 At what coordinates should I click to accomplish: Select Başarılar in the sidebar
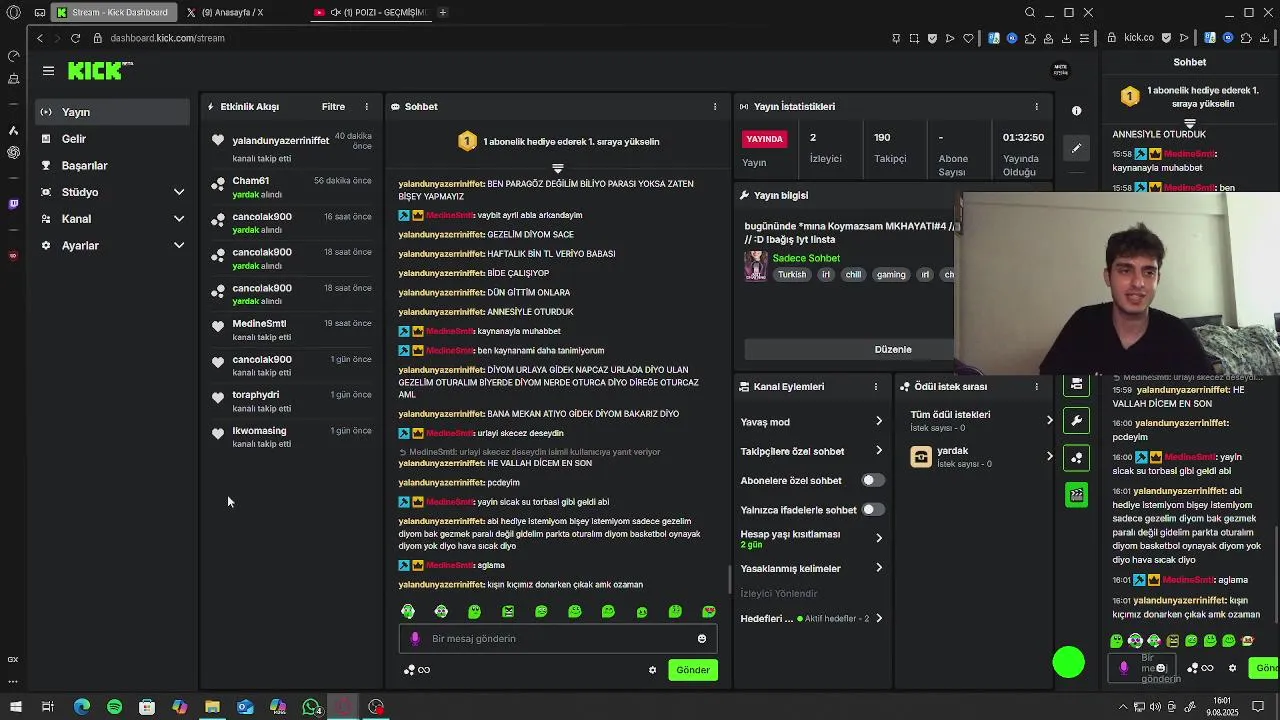coord(112,166)
